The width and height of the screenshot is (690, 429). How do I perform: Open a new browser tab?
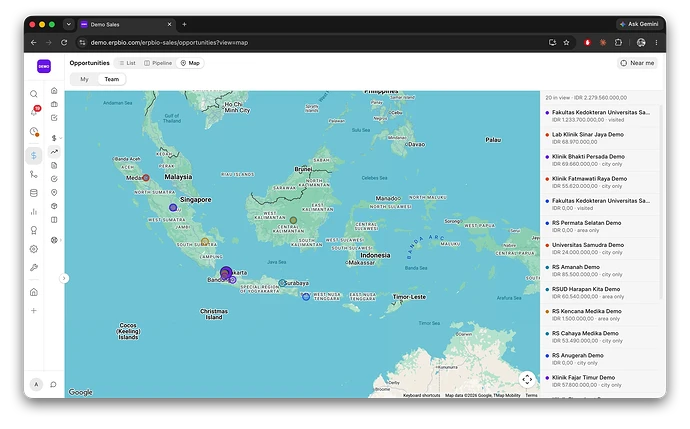pyautogui.click(x=184, y=25)
